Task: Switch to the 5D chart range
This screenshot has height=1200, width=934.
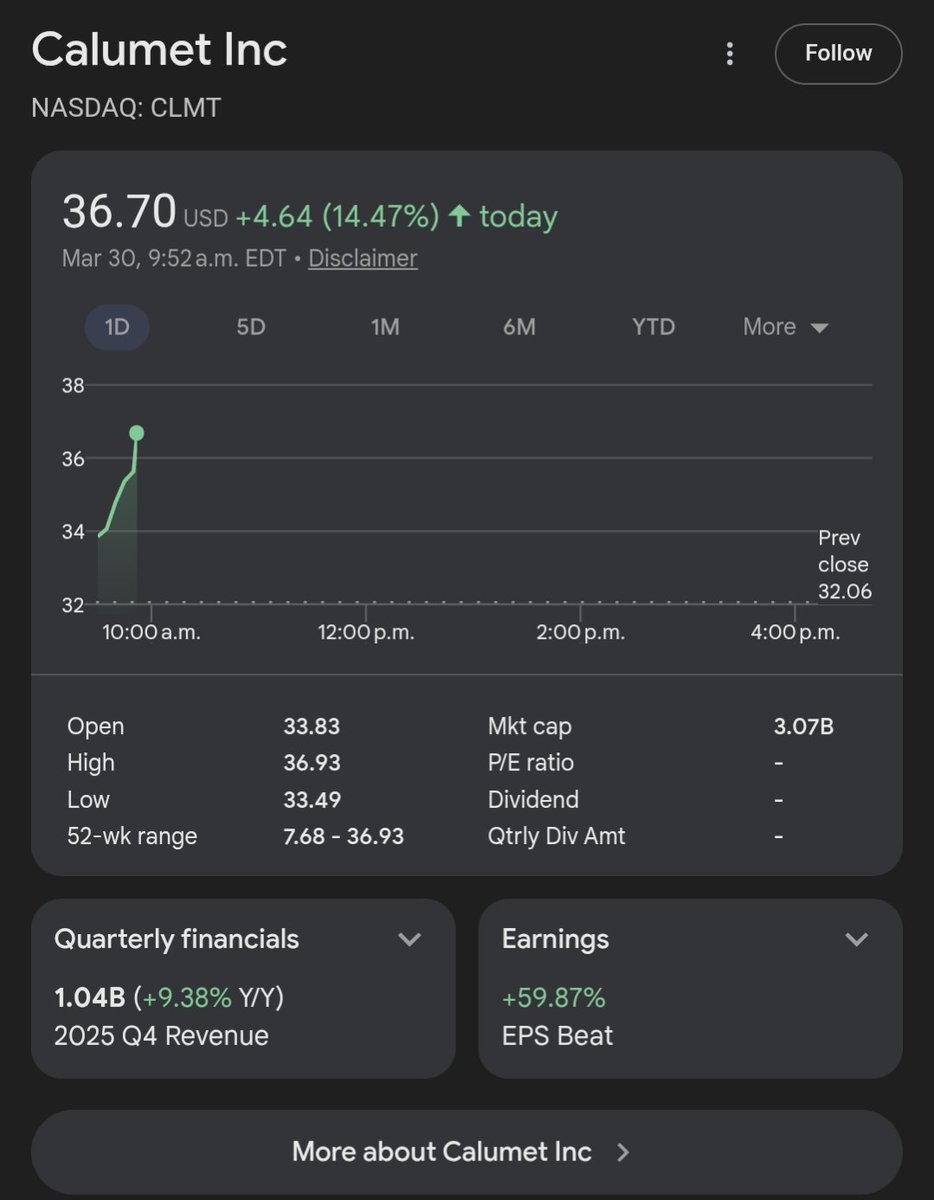Action: click(251, 327)
